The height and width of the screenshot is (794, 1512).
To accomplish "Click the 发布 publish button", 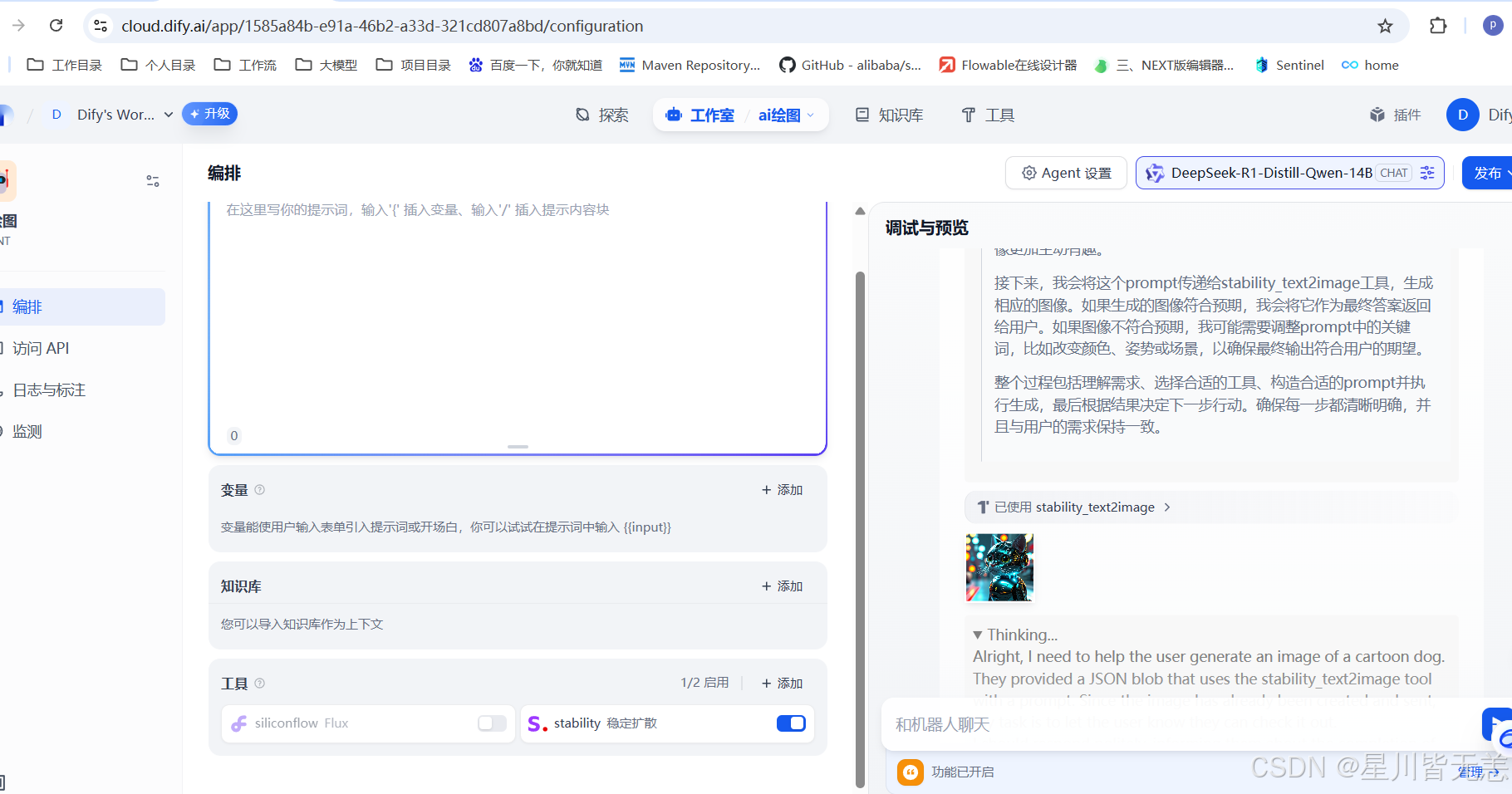I will (1487, 173).
